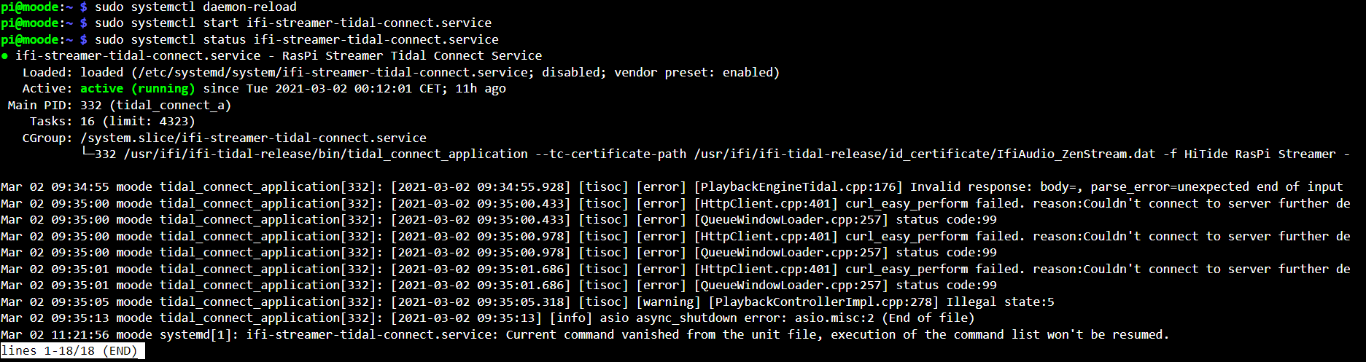1366x362 pixels.
Task: Click the first 'pi@moode' prompt
Action: [33, 7]
